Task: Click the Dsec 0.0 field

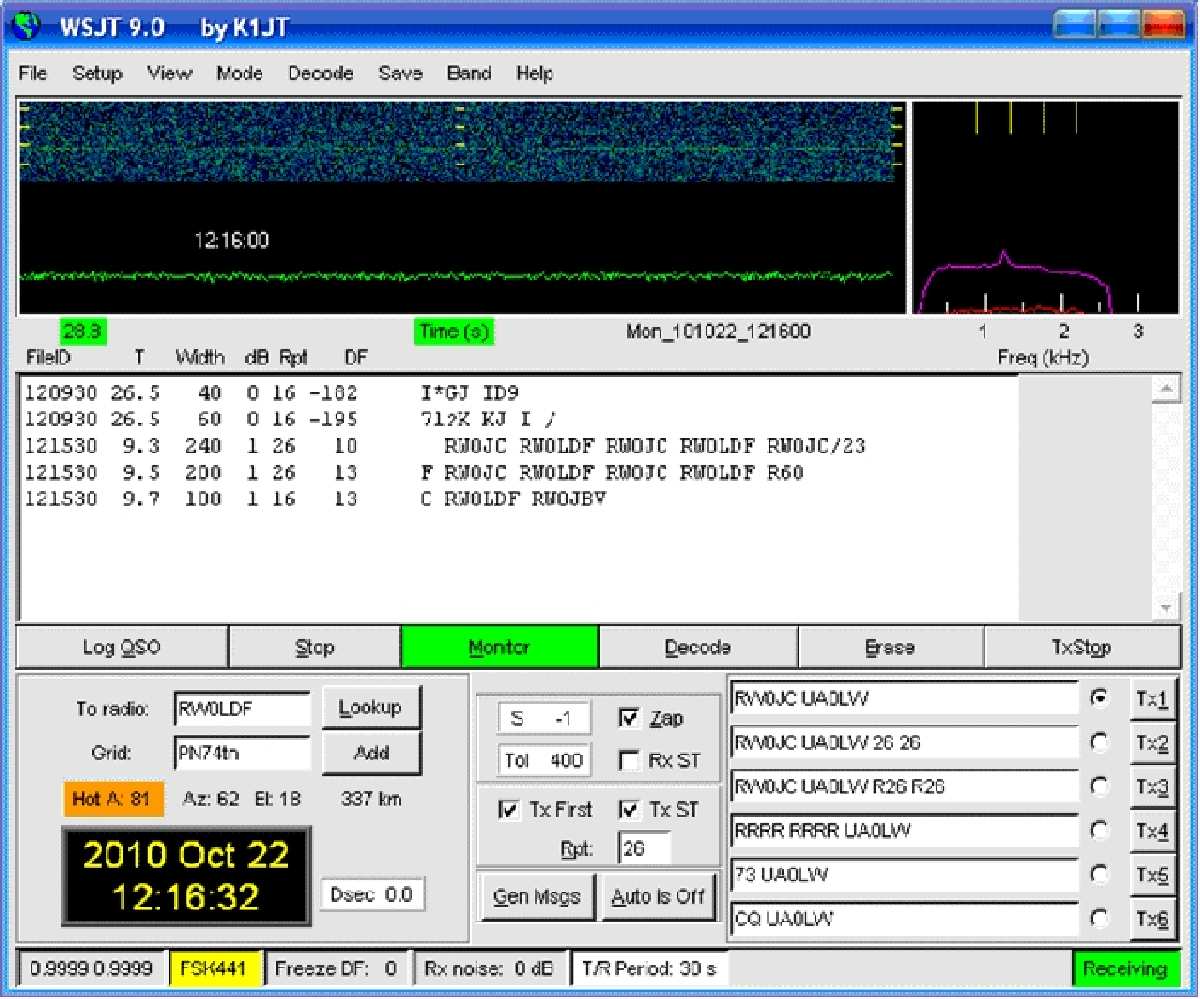Action: click(x=373, y=894)
